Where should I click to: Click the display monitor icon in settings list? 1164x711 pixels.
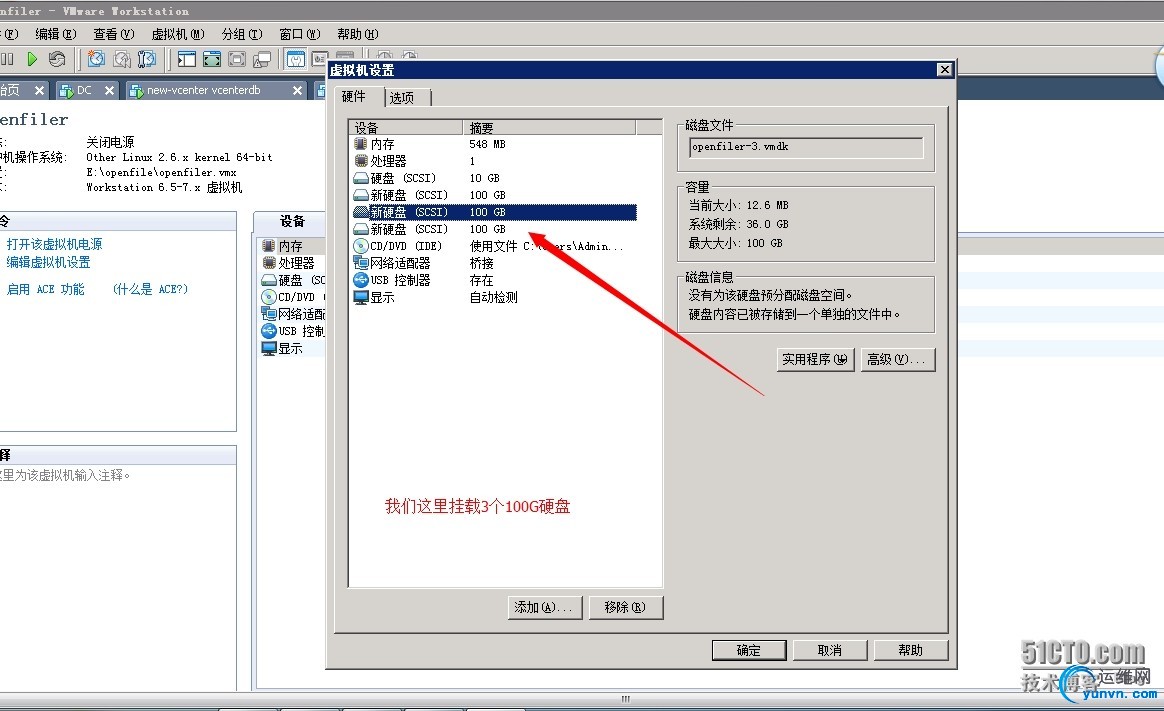[361, 297]
